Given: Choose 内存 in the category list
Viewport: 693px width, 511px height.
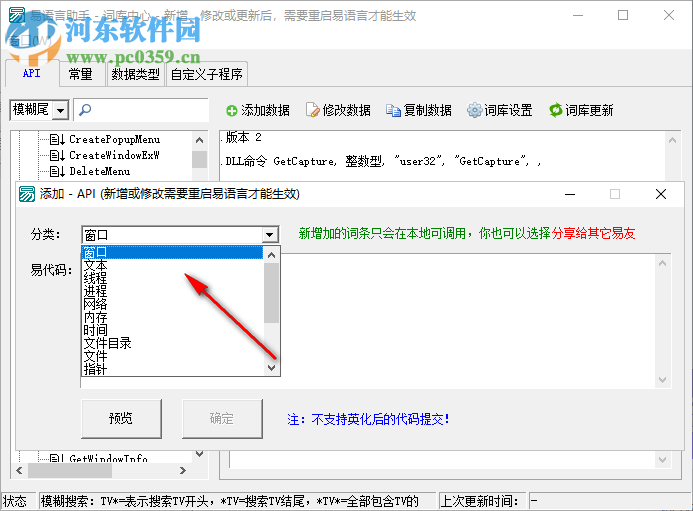Looking at the screenshot, I should tap(172, 317).
